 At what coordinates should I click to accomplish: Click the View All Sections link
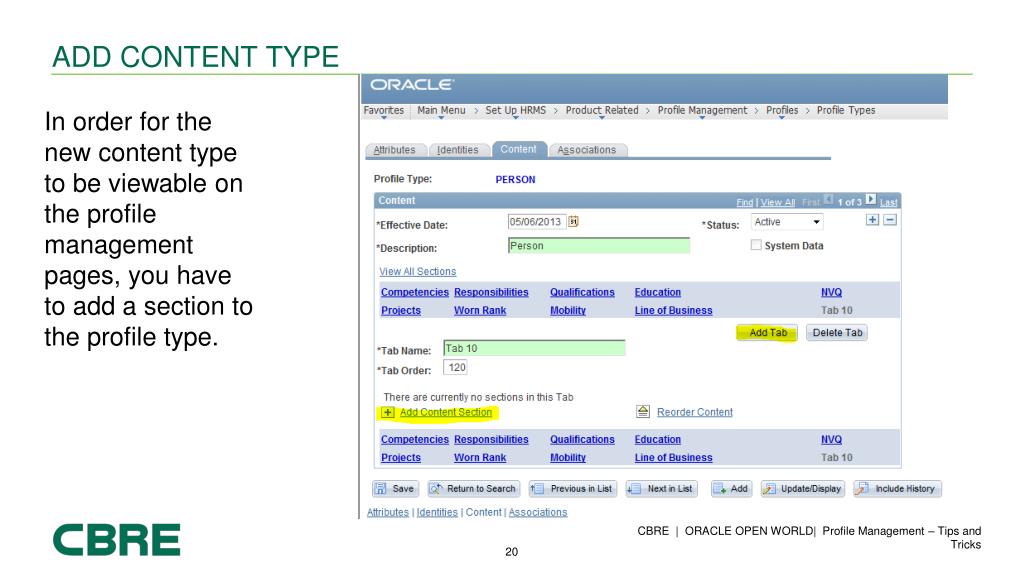click(418, 272)
